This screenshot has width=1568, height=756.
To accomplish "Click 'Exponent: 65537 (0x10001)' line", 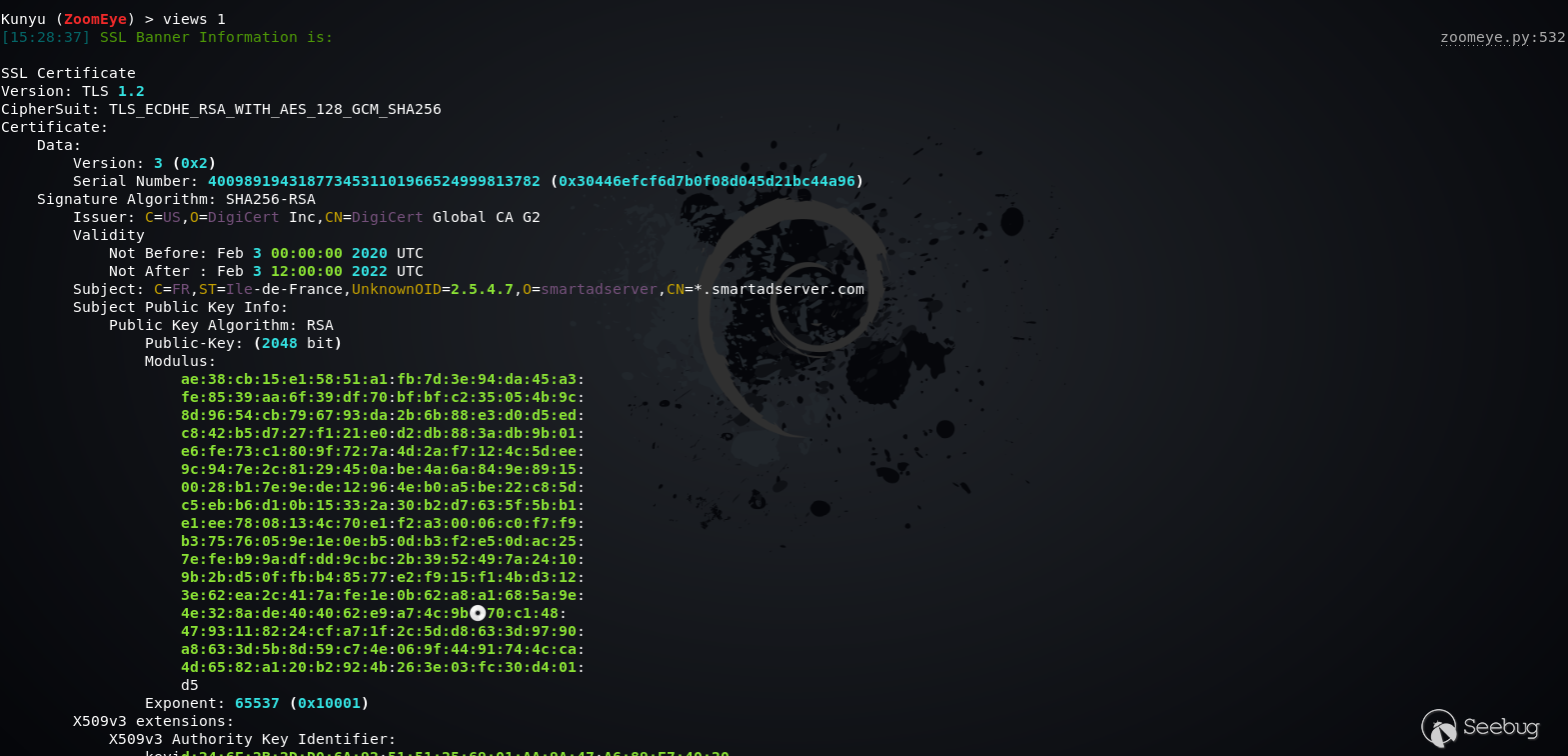I will 257,703.
